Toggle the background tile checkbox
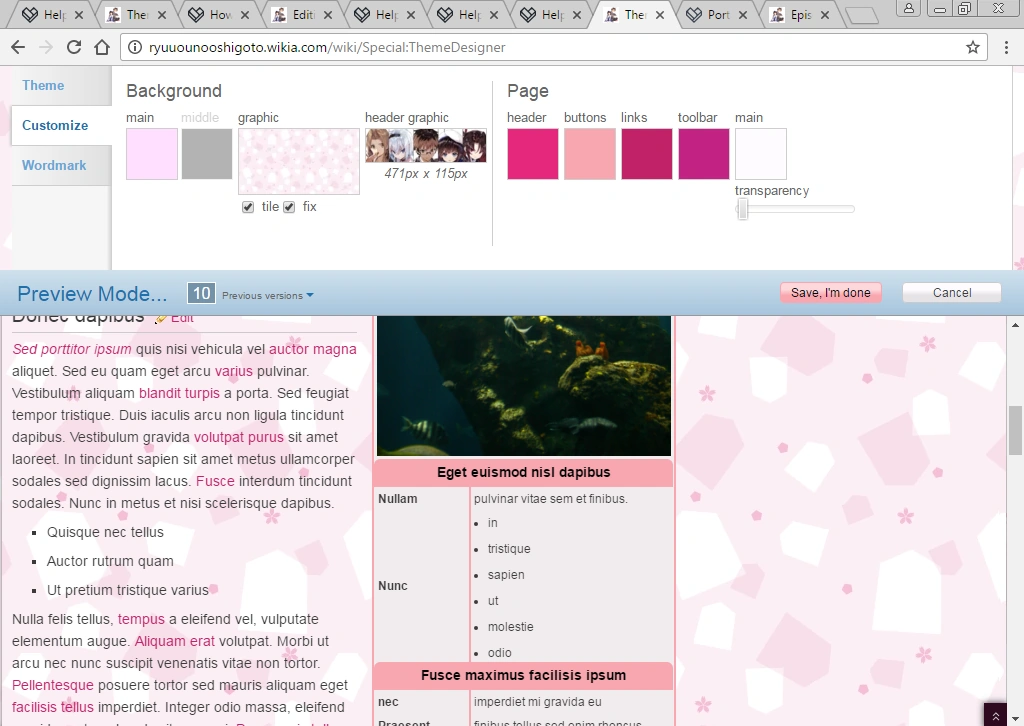Viewport: 1024px width, 726px height. pyautogui.click(x=248, y=207)
